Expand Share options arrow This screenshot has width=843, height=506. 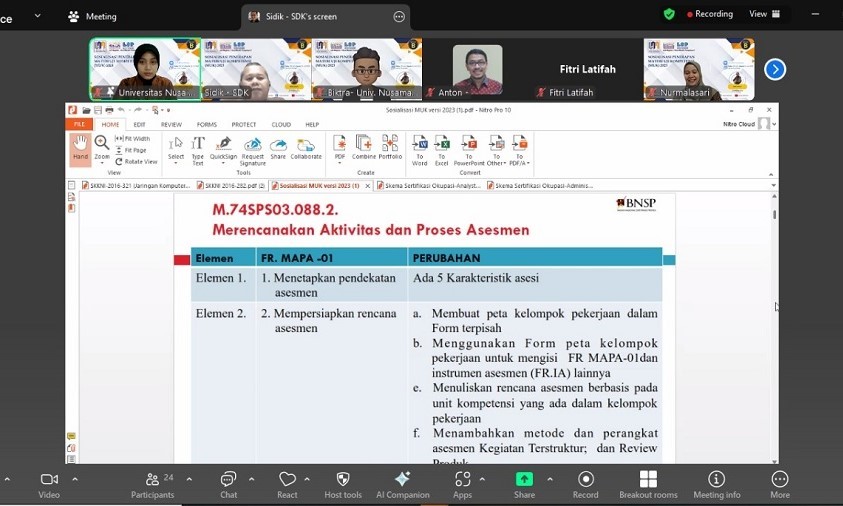pos(550,479)
